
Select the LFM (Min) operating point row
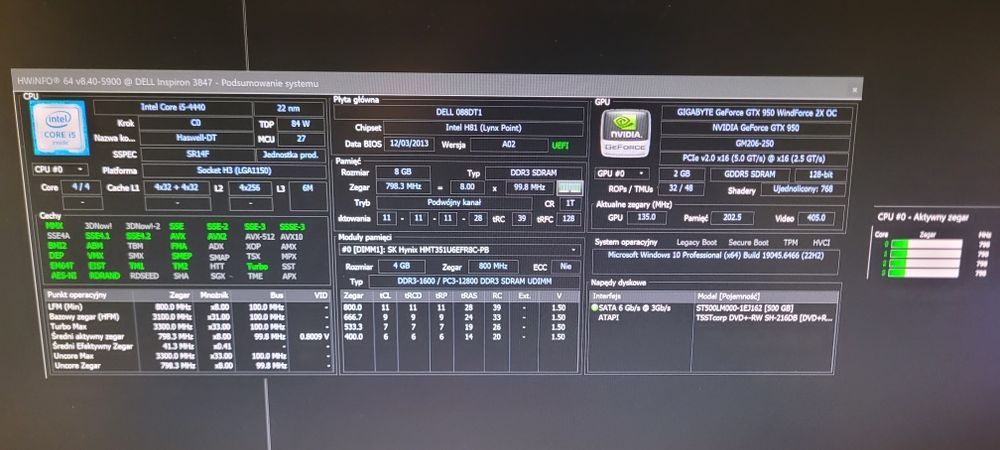click(189, 307)
